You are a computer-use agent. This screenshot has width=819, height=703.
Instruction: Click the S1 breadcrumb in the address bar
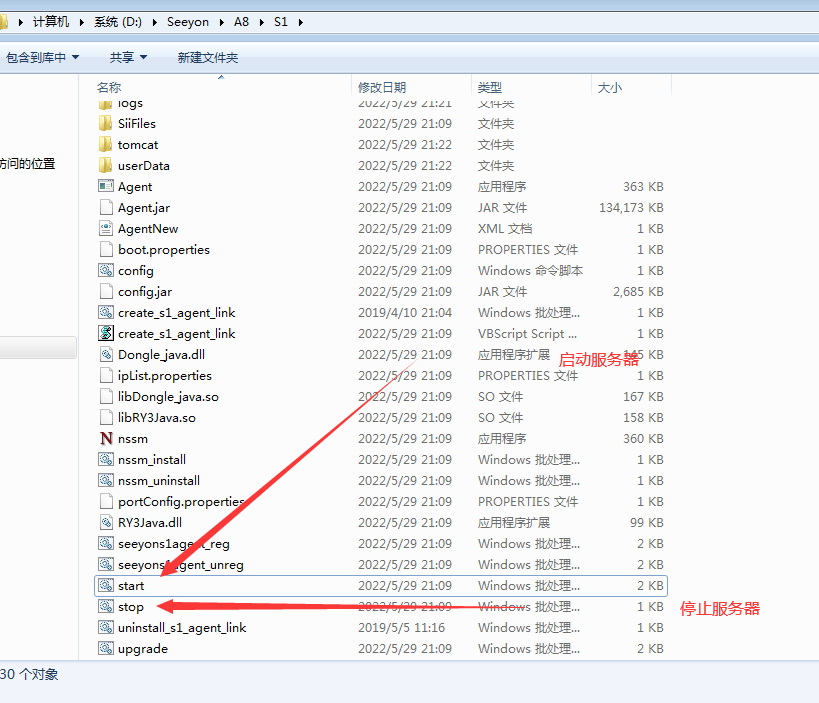(281, 22)
